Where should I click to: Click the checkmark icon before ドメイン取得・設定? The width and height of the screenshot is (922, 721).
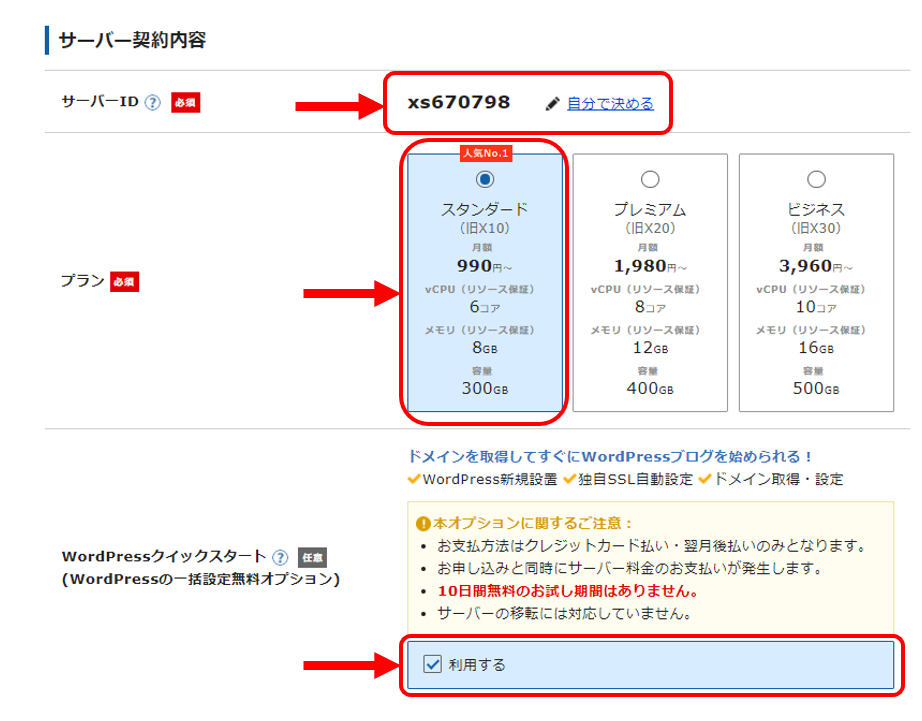point(705,479)
